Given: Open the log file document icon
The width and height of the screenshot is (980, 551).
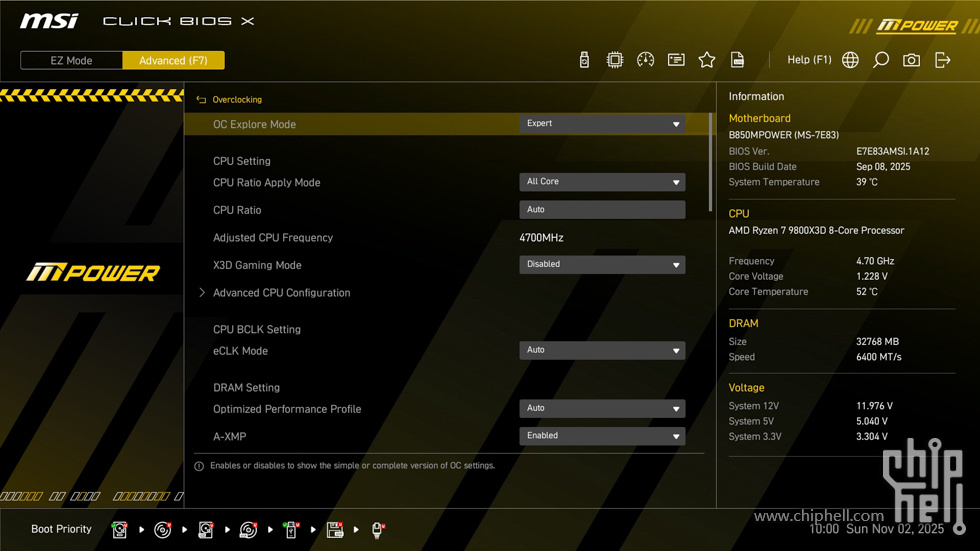Looking at the screenshot, I should coord(737,60).
